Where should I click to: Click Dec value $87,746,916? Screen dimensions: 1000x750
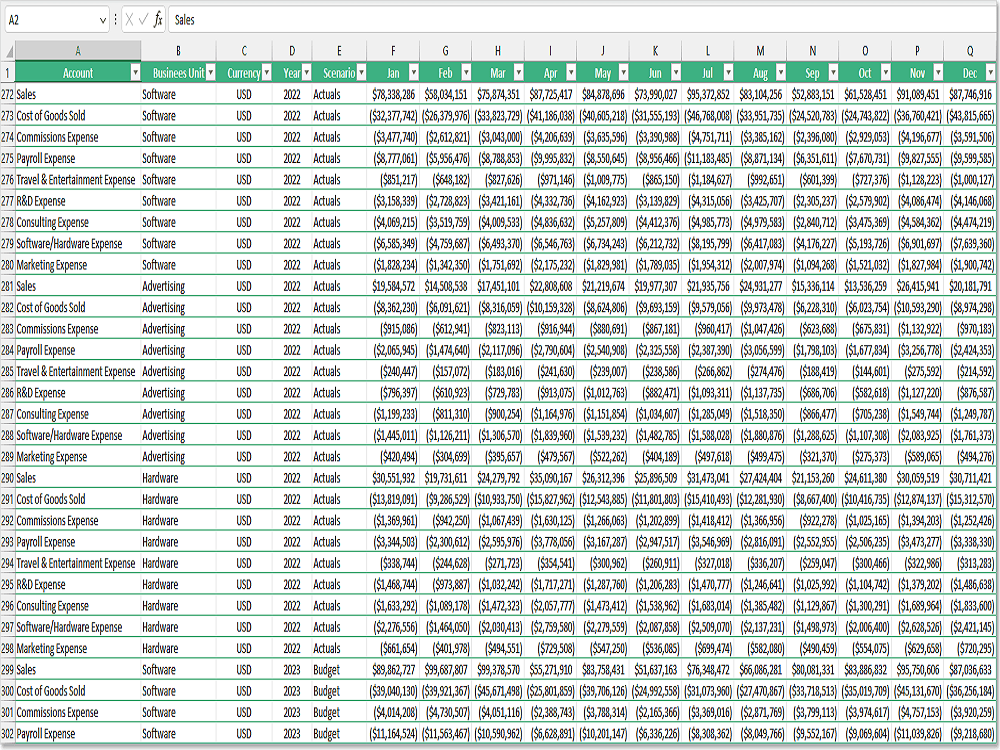click(971, 94)
